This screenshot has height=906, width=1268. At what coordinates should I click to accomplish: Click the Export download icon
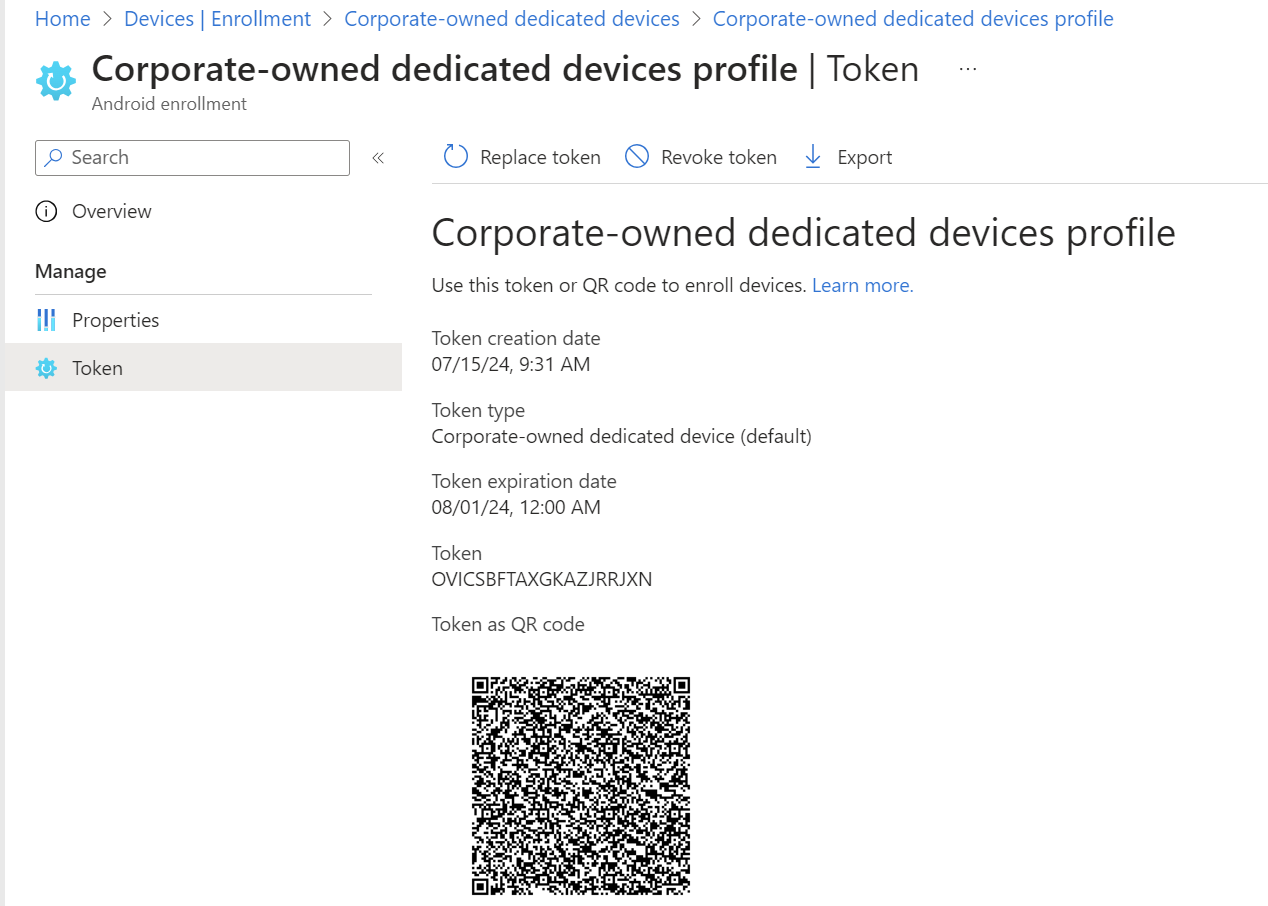812,156
